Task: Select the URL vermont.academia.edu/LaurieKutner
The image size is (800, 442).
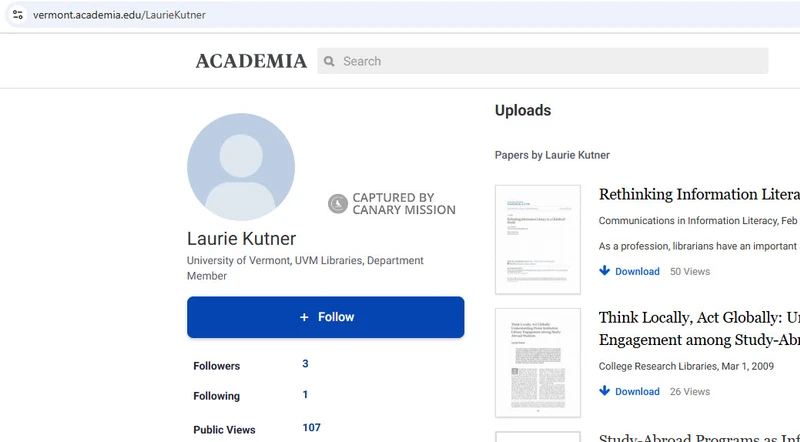Action: click(119, 15)
